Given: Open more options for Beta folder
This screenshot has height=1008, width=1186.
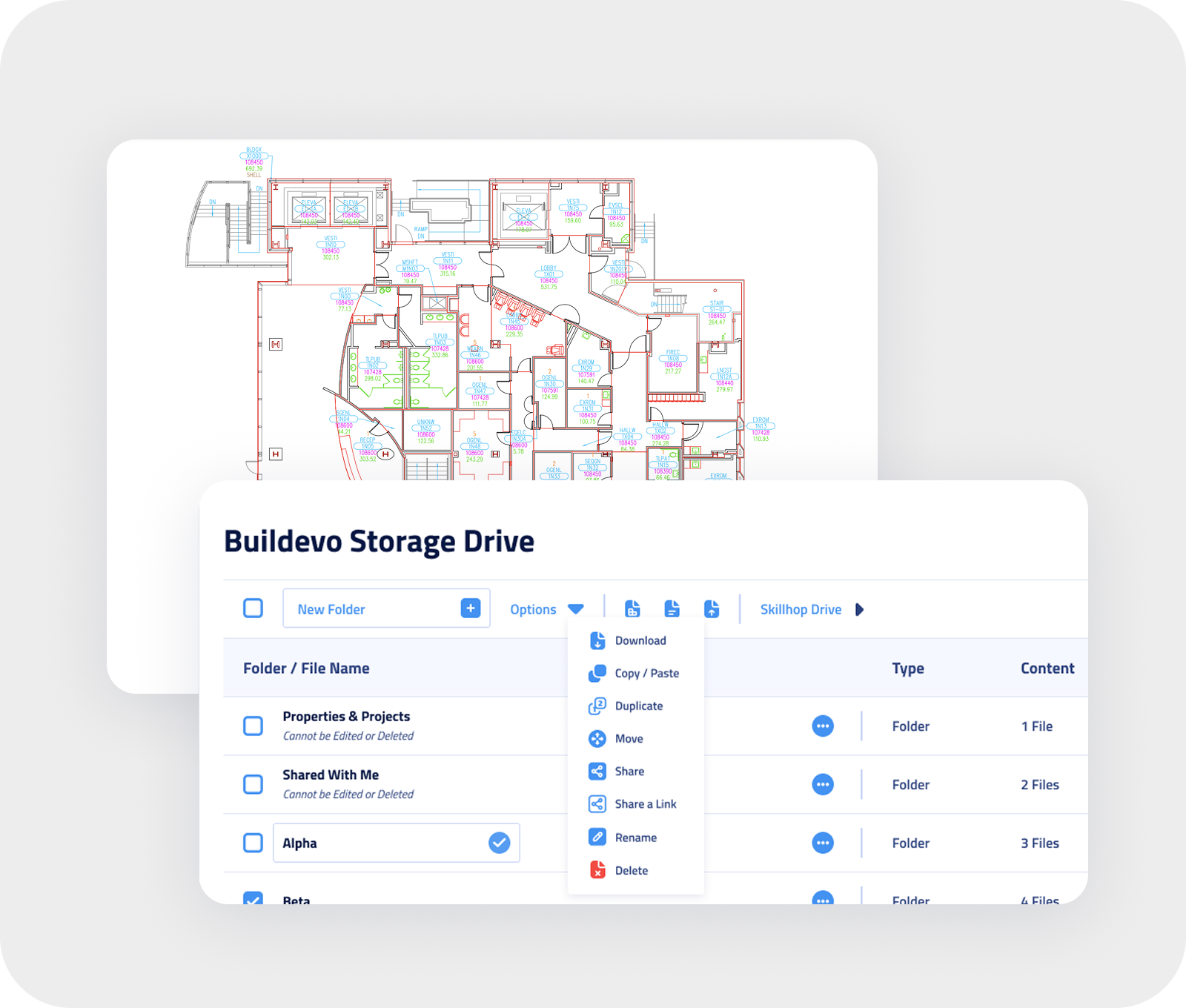Looking at the screenshot, I should [823, 898].
